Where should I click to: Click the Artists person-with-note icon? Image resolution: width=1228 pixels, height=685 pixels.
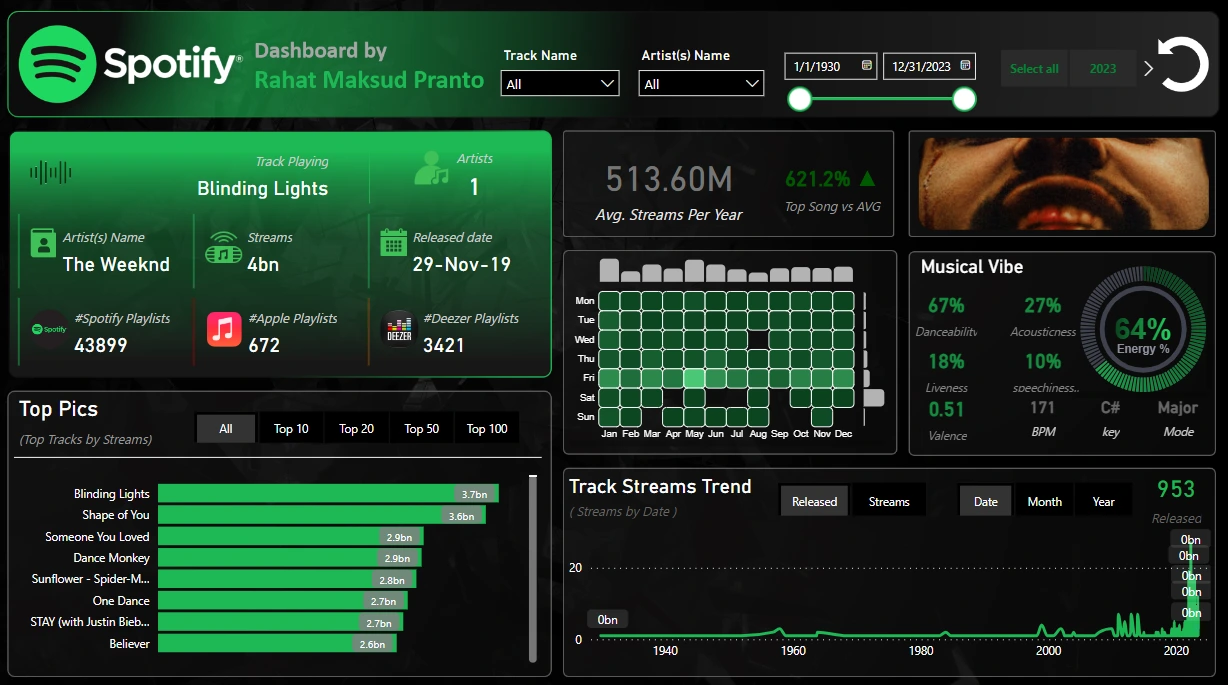tap(431, 169)
